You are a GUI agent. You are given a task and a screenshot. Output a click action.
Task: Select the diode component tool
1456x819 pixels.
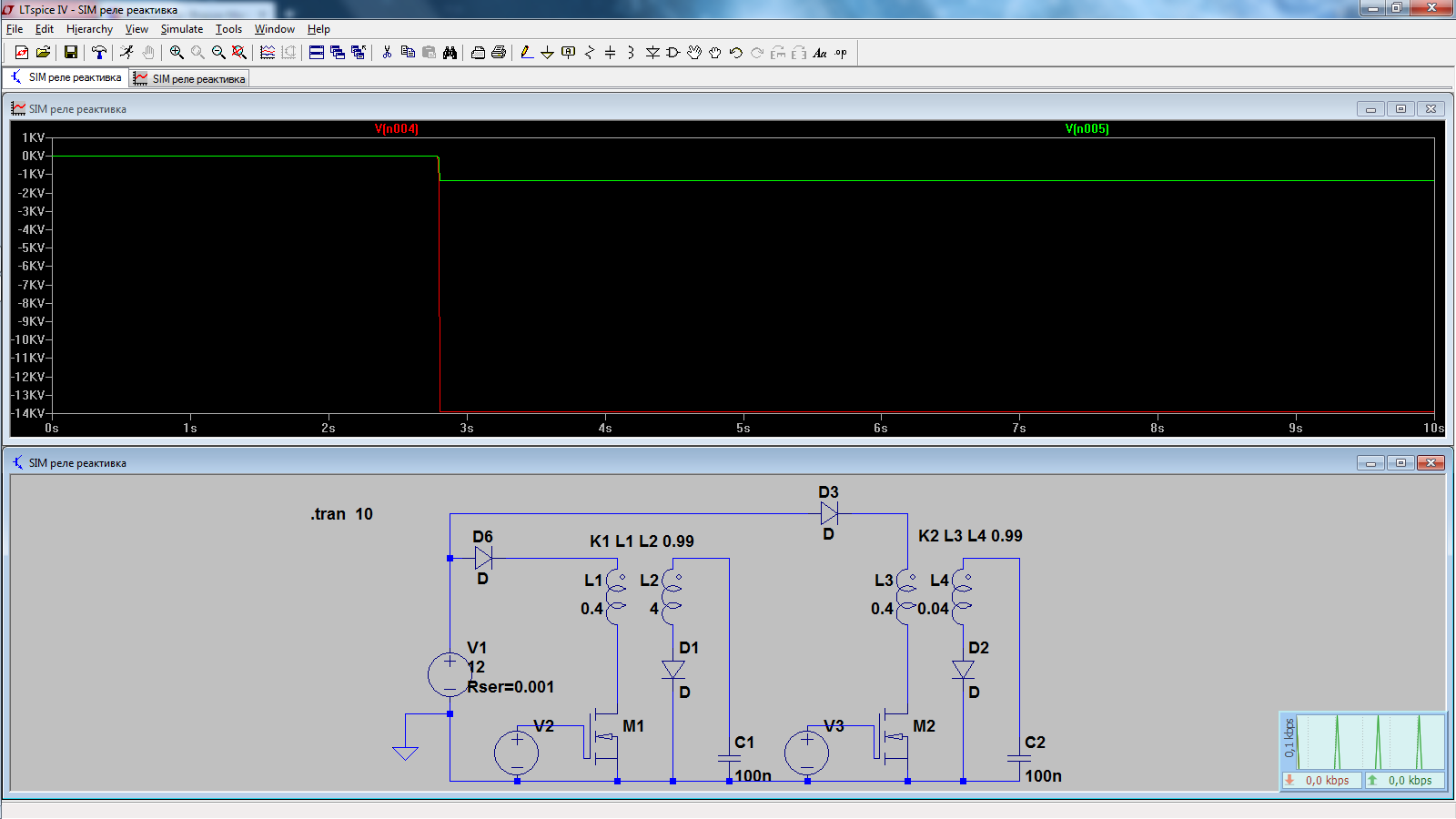tap(652, 53)
